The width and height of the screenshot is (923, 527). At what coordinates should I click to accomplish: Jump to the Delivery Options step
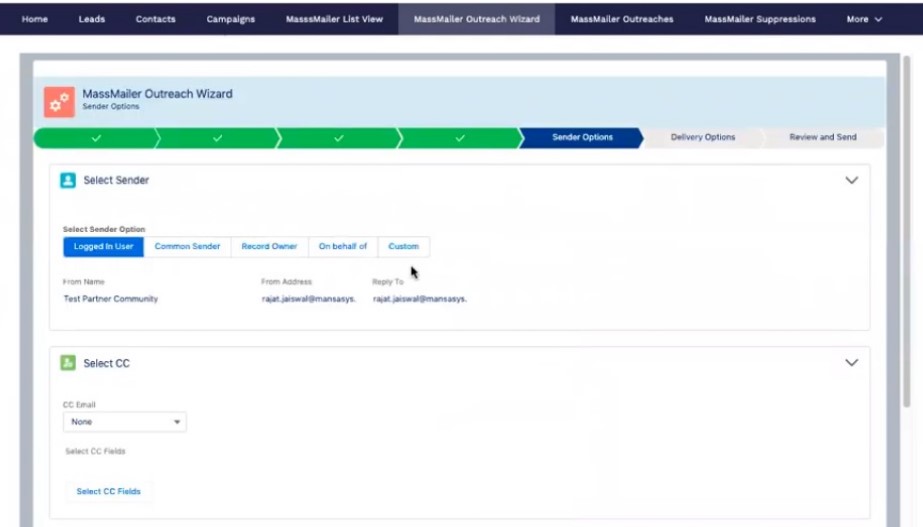702,138
